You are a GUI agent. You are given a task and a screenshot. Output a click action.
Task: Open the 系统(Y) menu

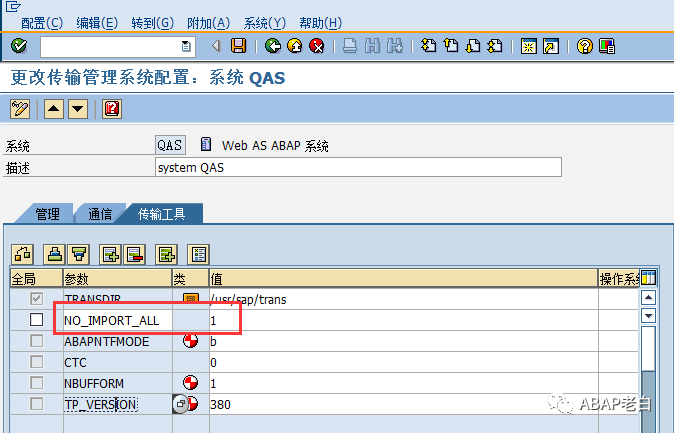pyautogui.click(x=264, y=23)
